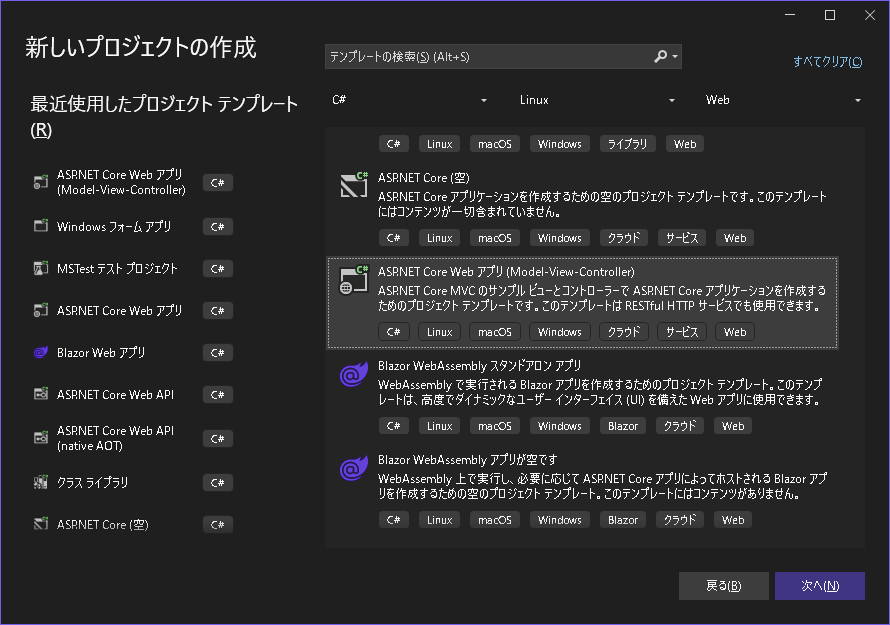The width and height of the screenshot is (890, 625).
Task: Click the search magnifier icon
Action: point(660,56)
